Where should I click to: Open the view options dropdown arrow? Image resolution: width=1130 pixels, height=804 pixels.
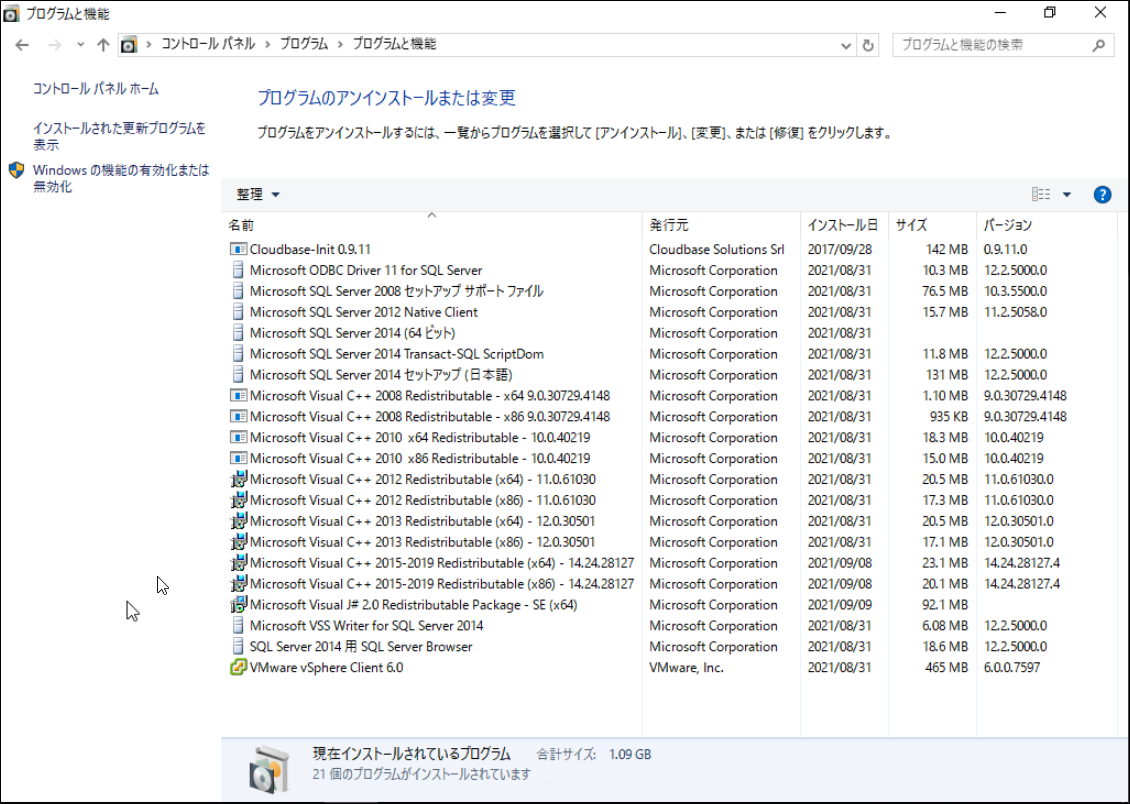pyautogui.click(x=1067, y=195)
